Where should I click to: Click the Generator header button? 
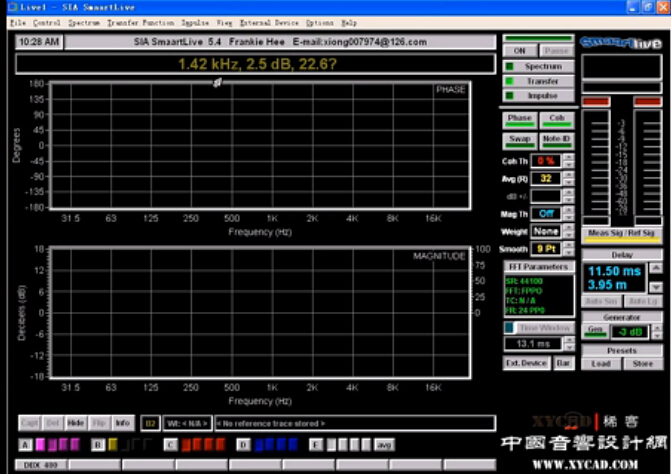tap(622, 317)
